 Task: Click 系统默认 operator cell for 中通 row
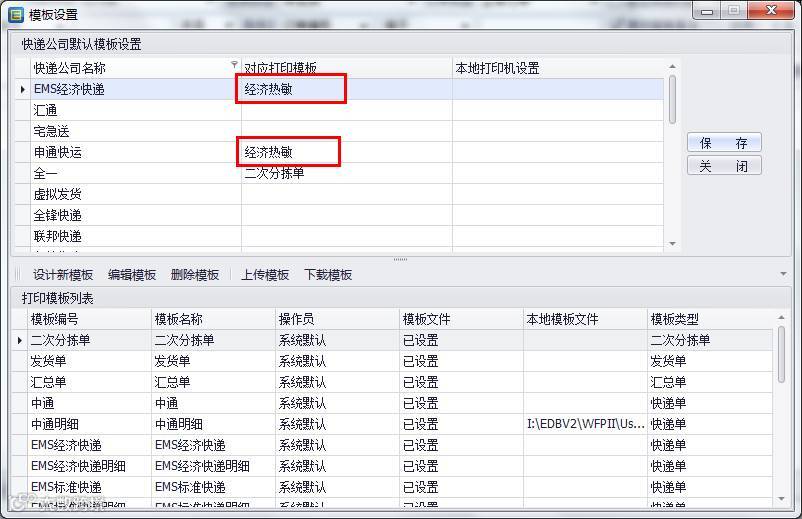click(x=338, y=403)
